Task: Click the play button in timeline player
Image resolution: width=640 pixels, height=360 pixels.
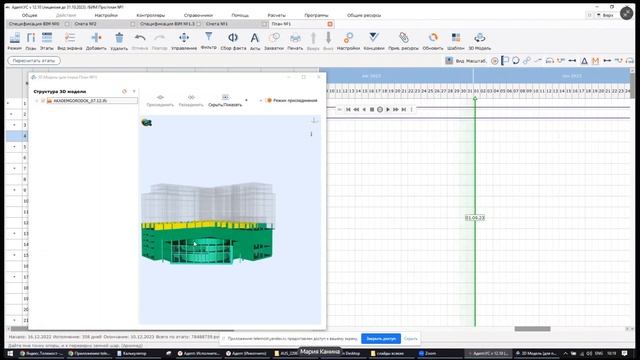Action: (388, 109)
